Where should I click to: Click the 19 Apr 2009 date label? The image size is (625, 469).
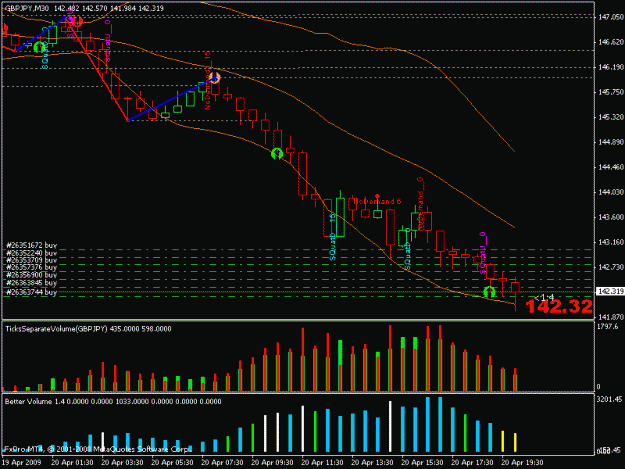(21, 463)
